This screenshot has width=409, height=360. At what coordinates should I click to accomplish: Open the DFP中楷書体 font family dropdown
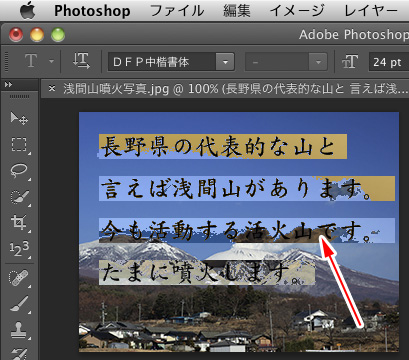(x=171, y=62)
